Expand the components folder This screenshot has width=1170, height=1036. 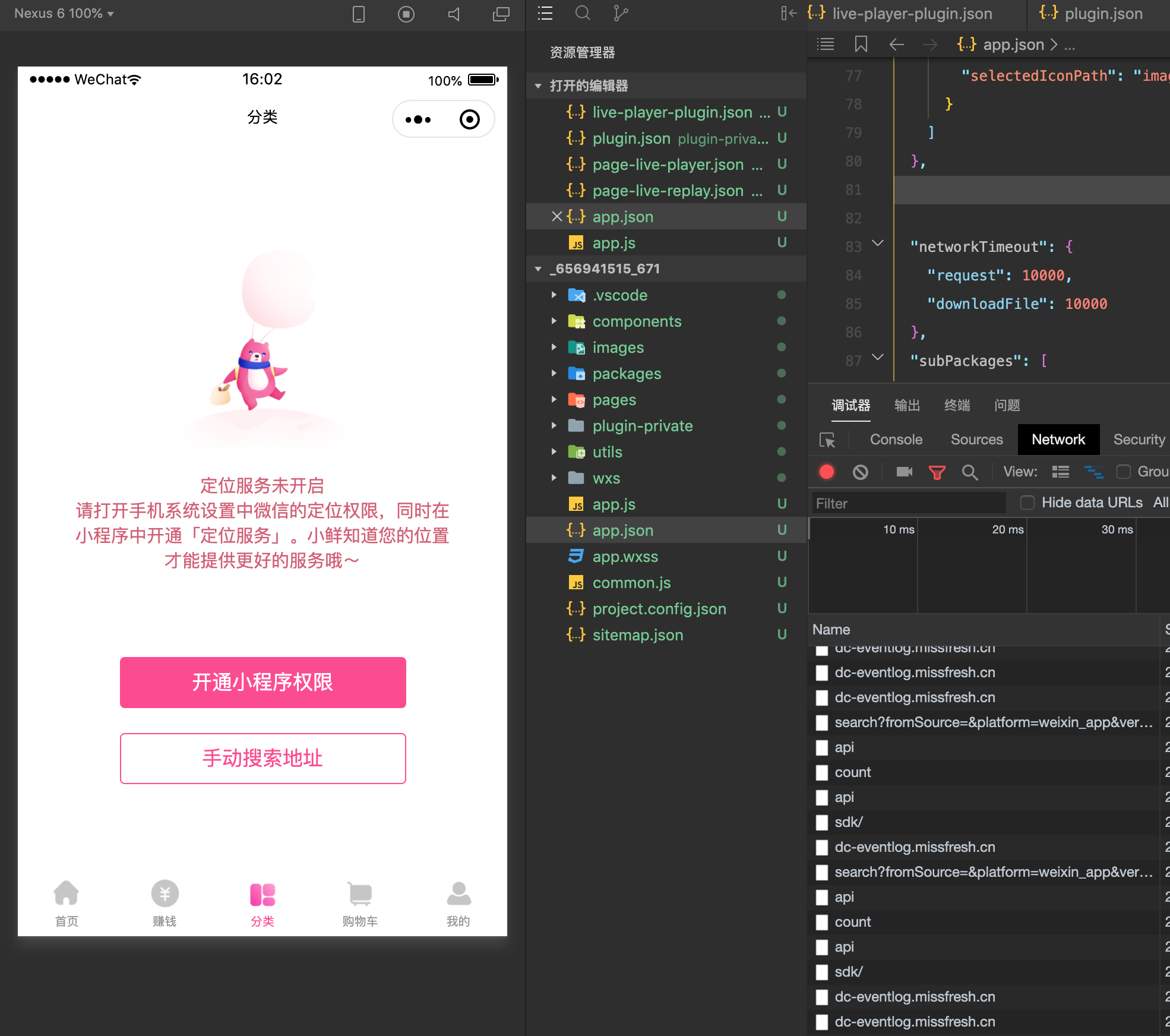pyautogui.click(x=554, y=321)
